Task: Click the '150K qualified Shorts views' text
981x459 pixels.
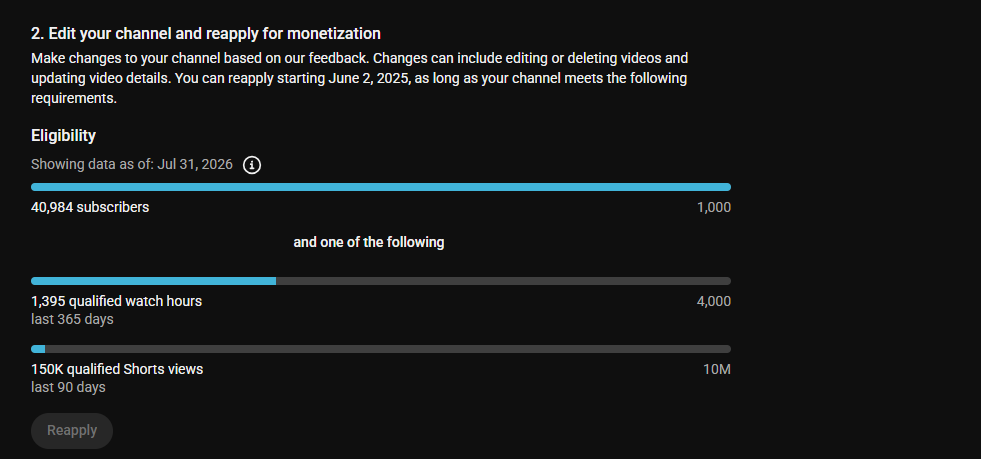Action: click(117, 369)
